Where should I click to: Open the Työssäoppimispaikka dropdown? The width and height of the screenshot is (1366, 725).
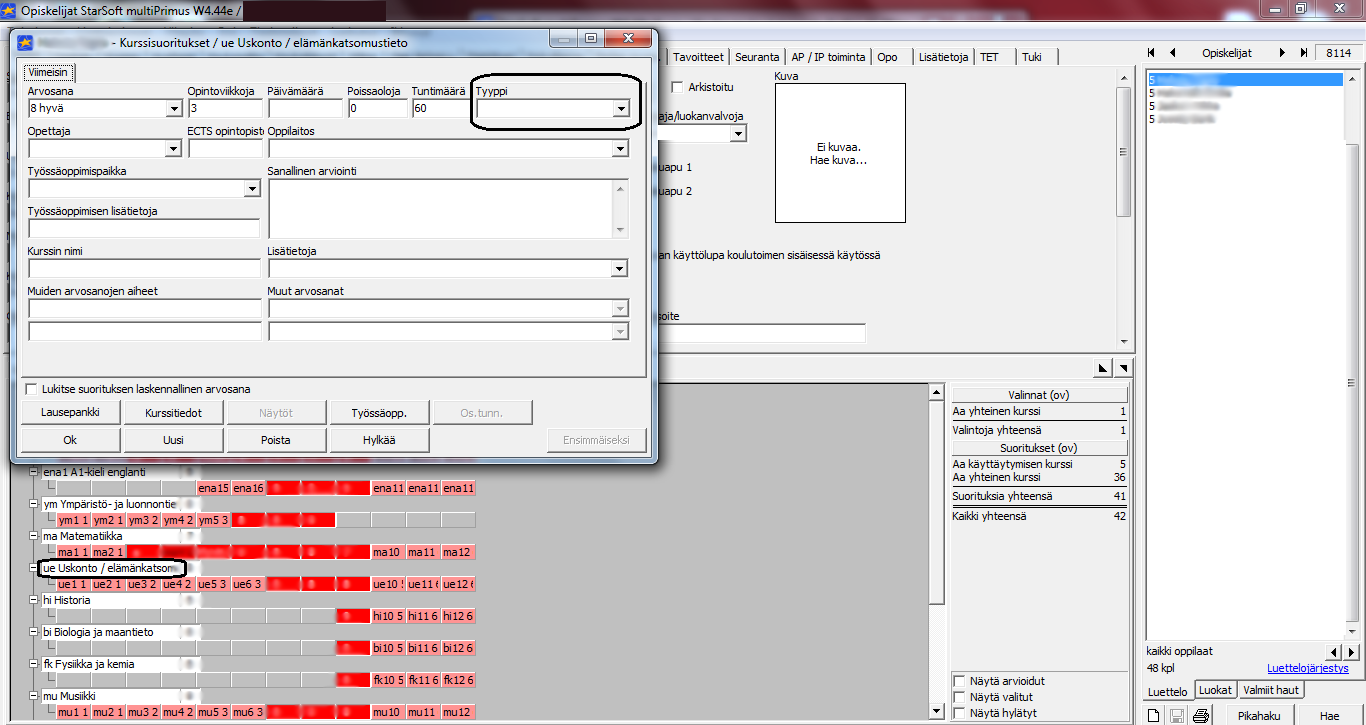point(251,188)
